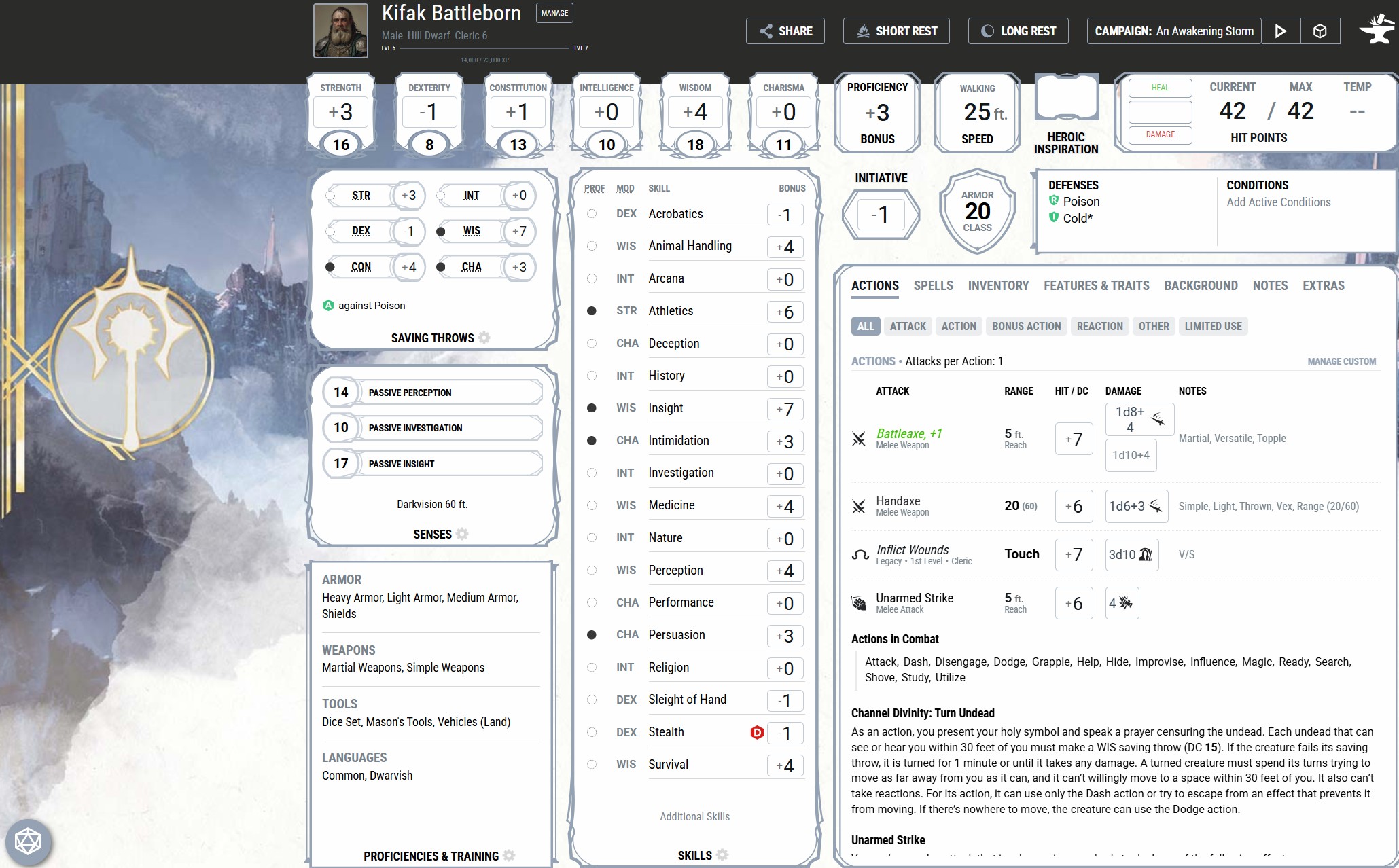Click the Skills settings gear icon
This screenshot has width=1399, height=868.
click(x=722, y=855)
